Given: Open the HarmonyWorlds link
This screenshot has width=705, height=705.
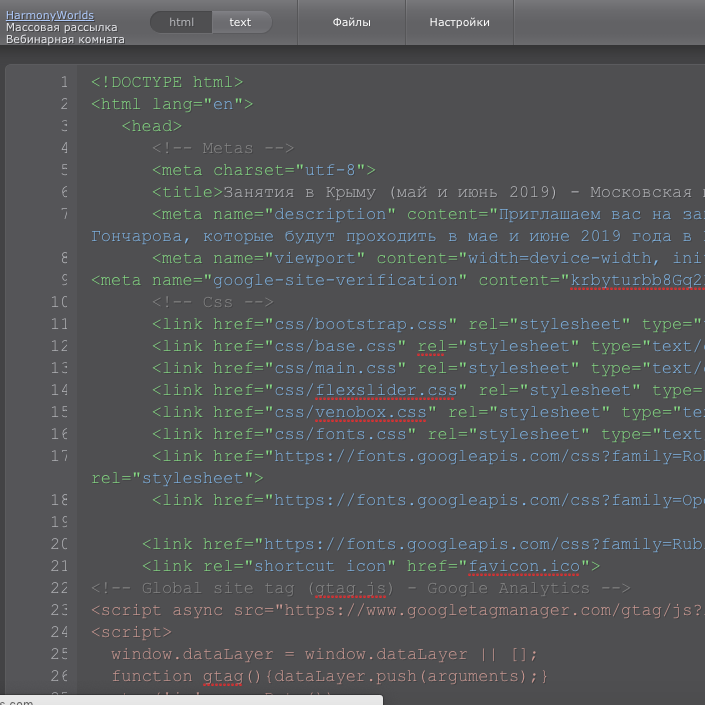Looking at the screenshot, I should click(49, 15).
